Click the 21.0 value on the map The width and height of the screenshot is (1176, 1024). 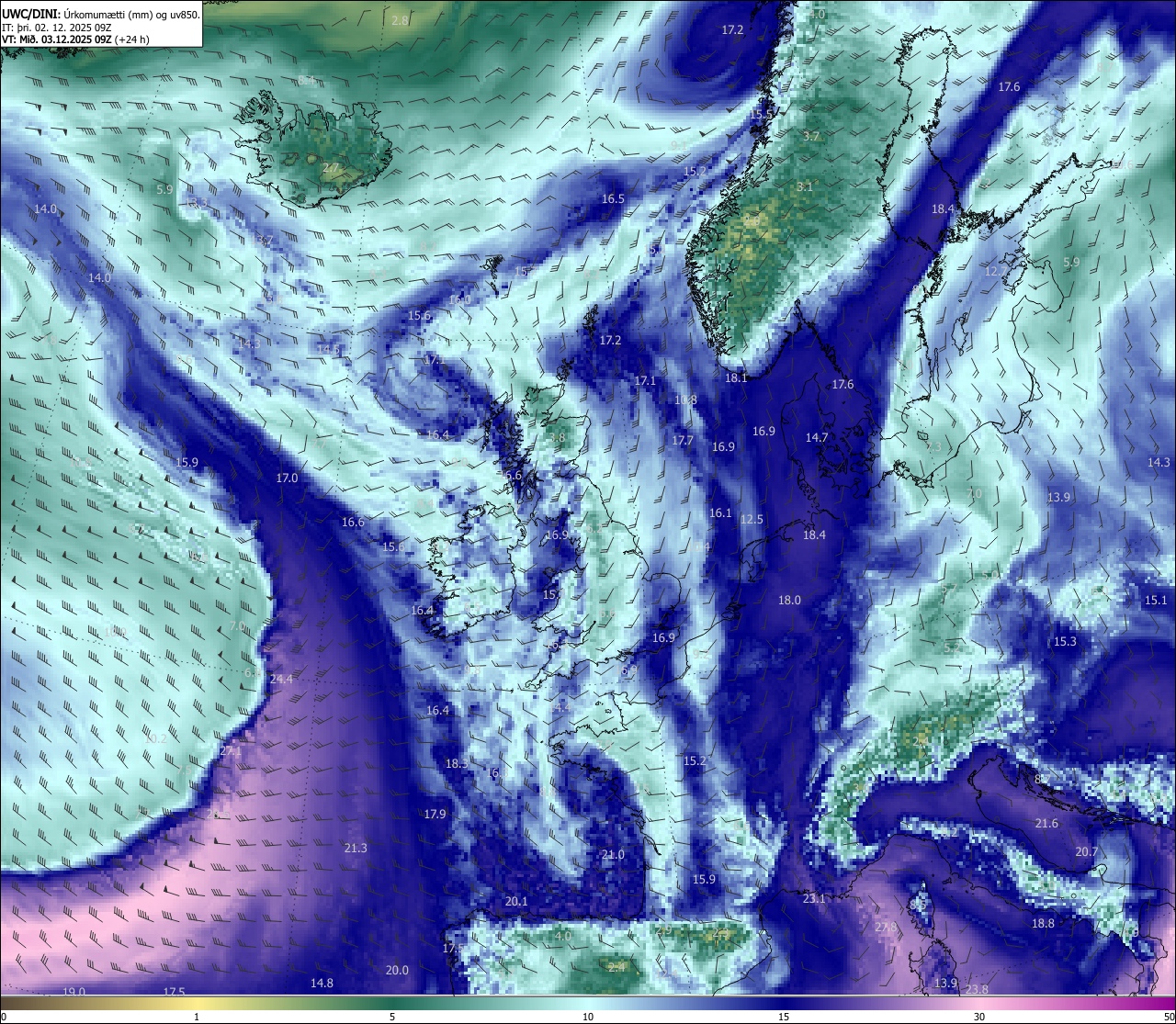point(613,854)
